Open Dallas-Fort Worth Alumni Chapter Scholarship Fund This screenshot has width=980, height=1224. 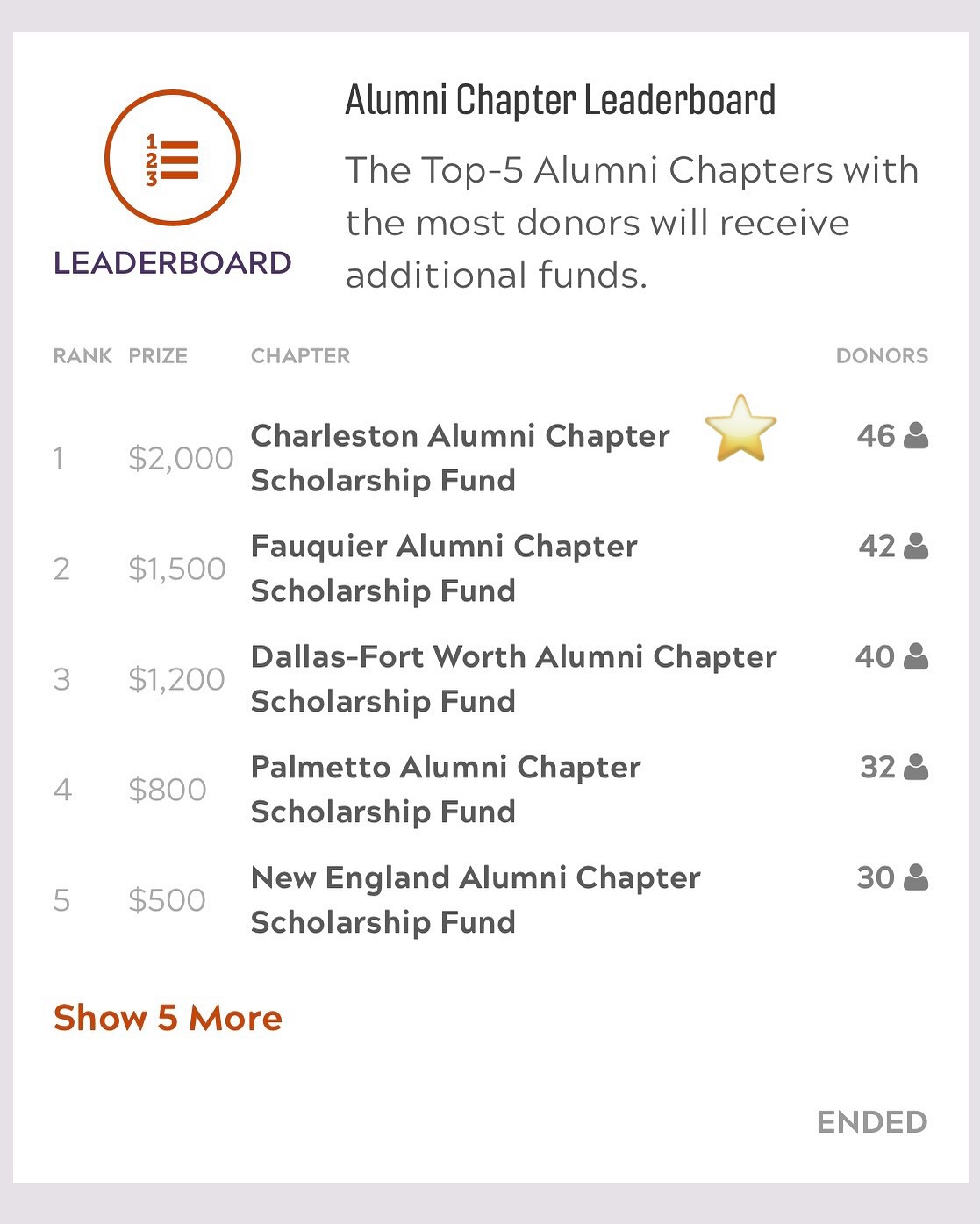(x=514, y=679)
